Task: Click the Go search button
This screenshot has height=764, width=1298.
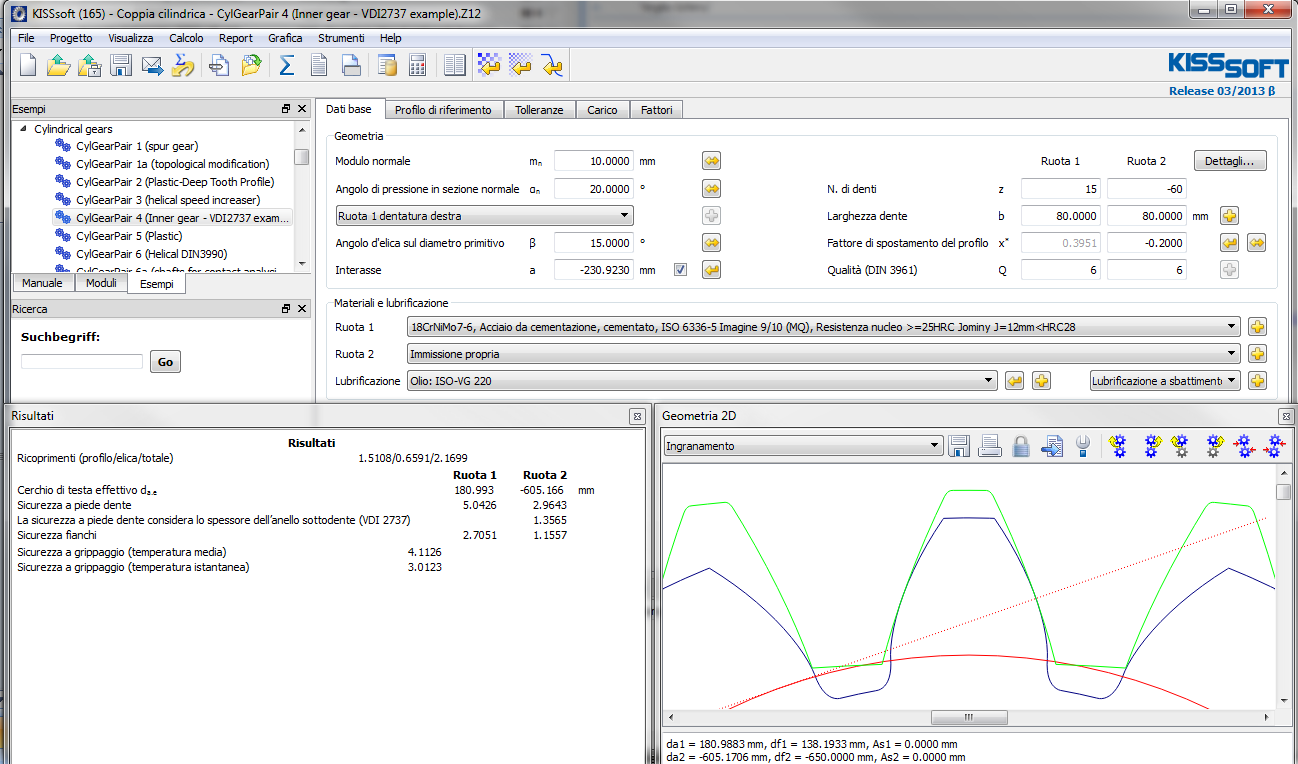Action: pyautogui.click(x=166, y=362)
